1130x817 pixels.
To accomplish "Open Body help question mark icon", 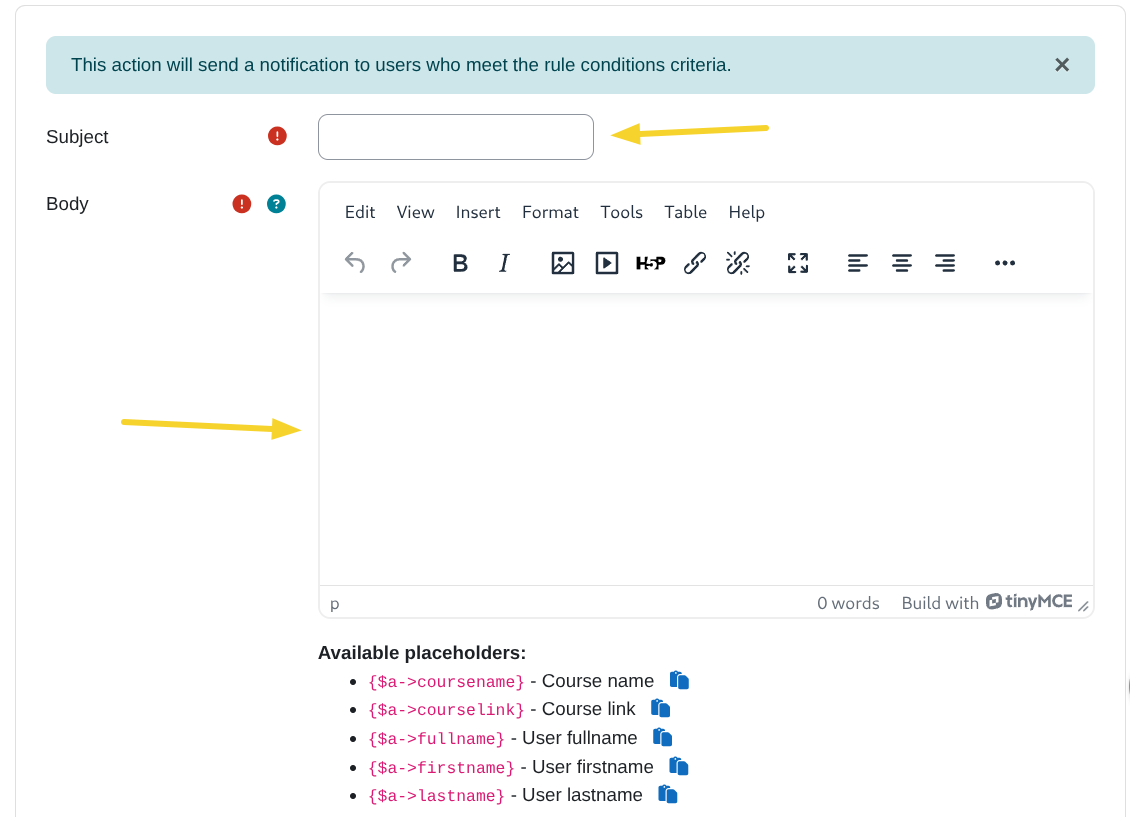I will (x=276, y=204).
